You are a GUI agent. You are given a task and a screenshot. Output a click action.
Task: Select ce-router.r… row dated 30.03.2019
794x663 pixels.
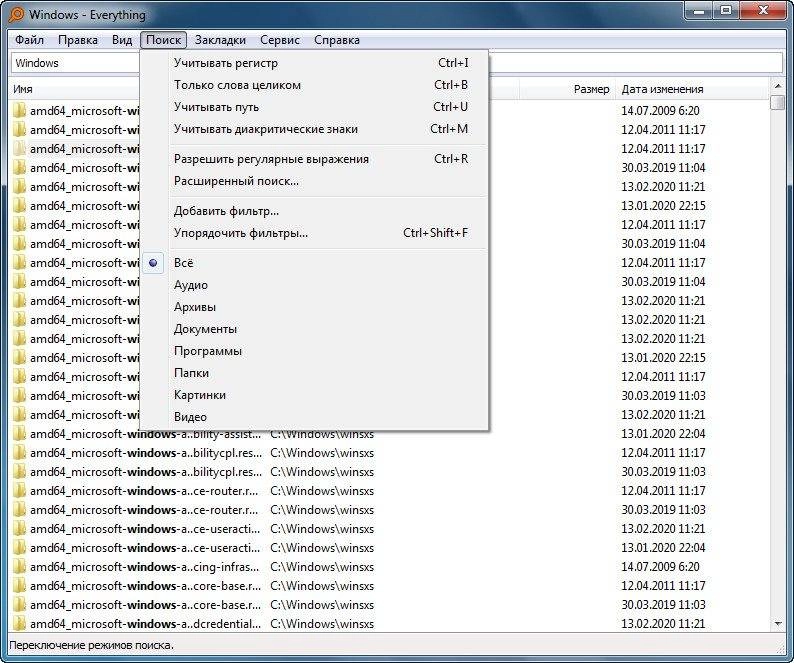coord(390,510)
